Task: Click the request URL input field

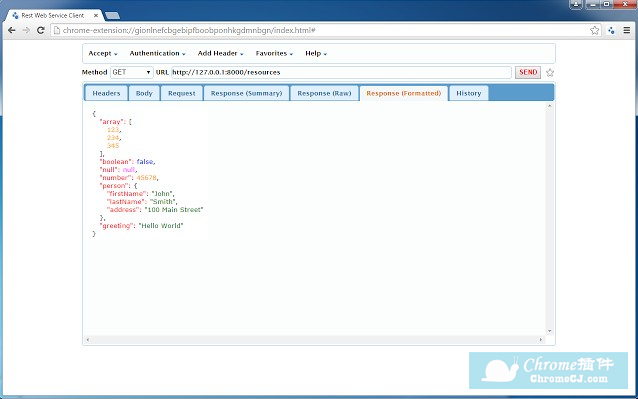Action: coord(341,72)
